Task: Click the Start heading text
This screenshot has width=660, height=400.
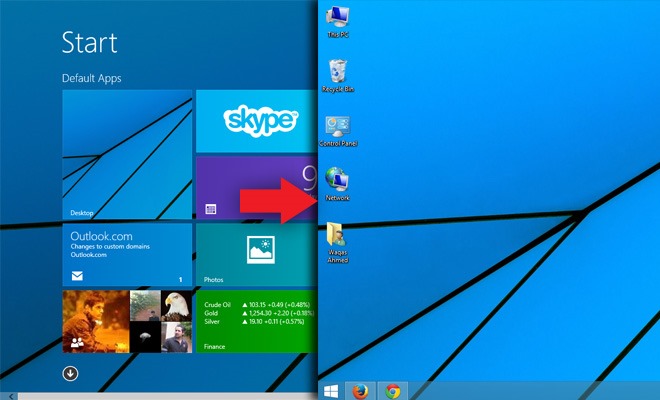Action: (90, 42)
